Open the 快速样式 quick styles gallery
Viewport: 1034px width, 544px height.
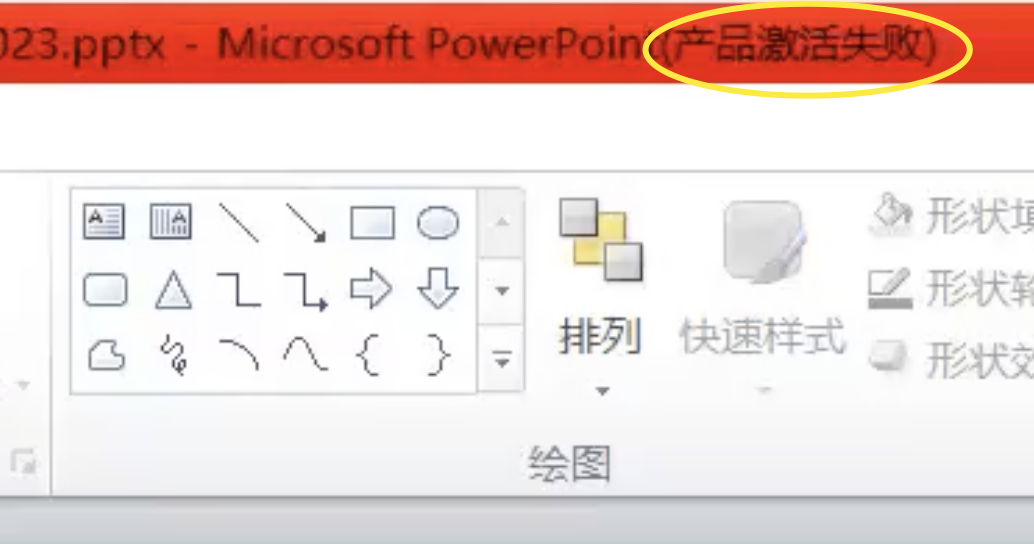tap(763, 297)
